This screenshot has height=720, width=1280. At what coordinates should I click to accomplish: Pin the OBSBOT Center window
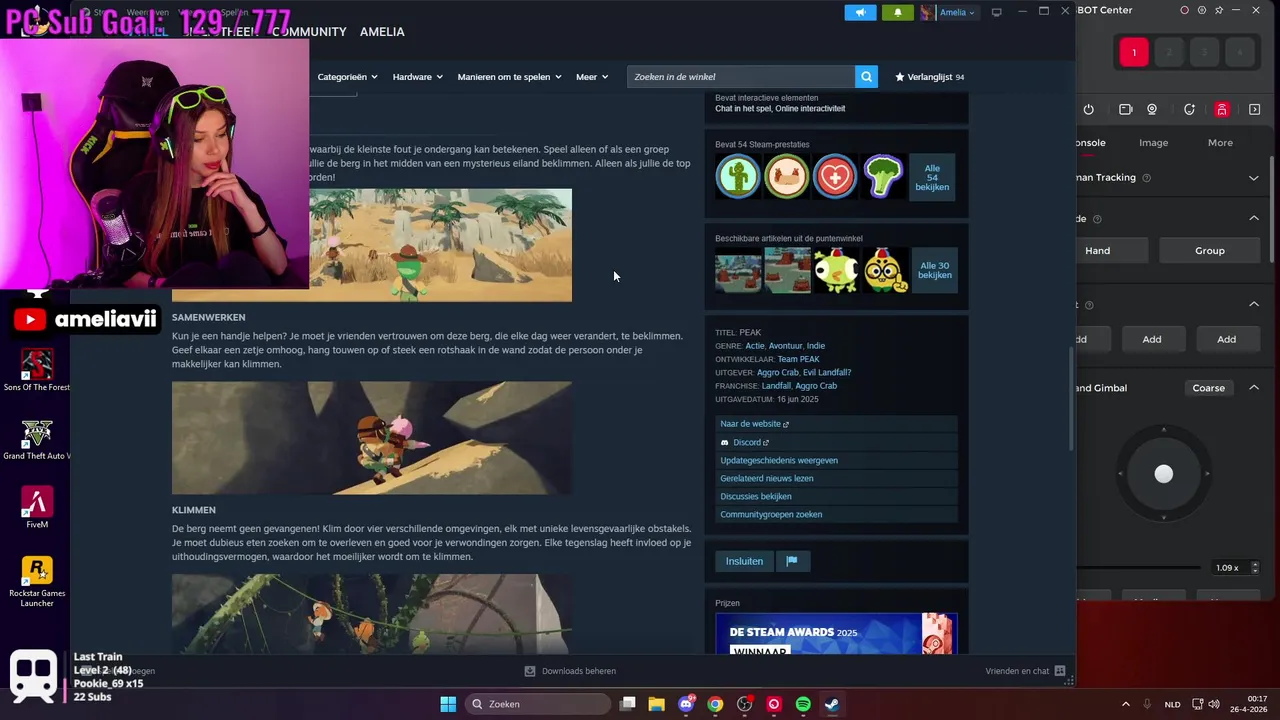pos(1218,10)
